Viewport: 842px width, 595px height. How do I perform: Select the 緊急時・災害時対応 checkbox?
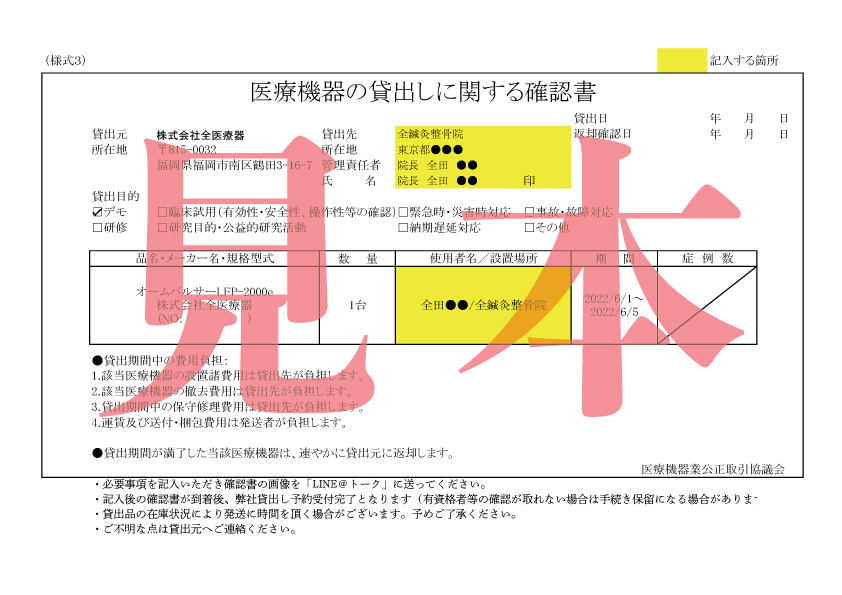coord(403,212)
